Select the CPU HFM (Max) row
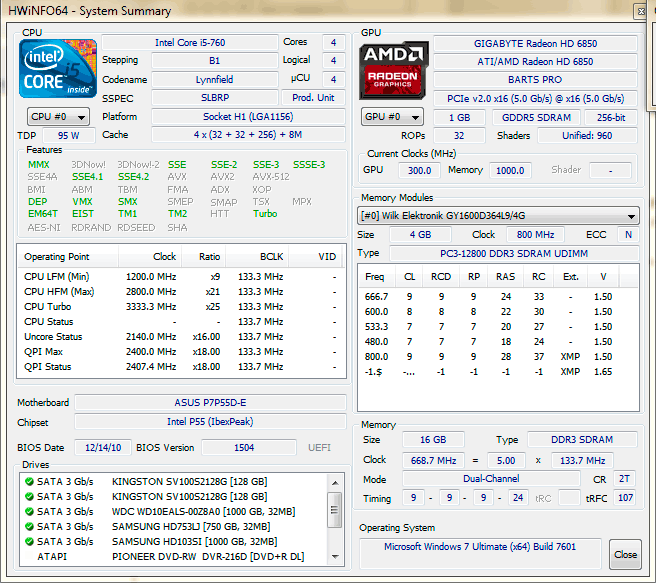This screenshot has height=583, width=656. [181, 292]
